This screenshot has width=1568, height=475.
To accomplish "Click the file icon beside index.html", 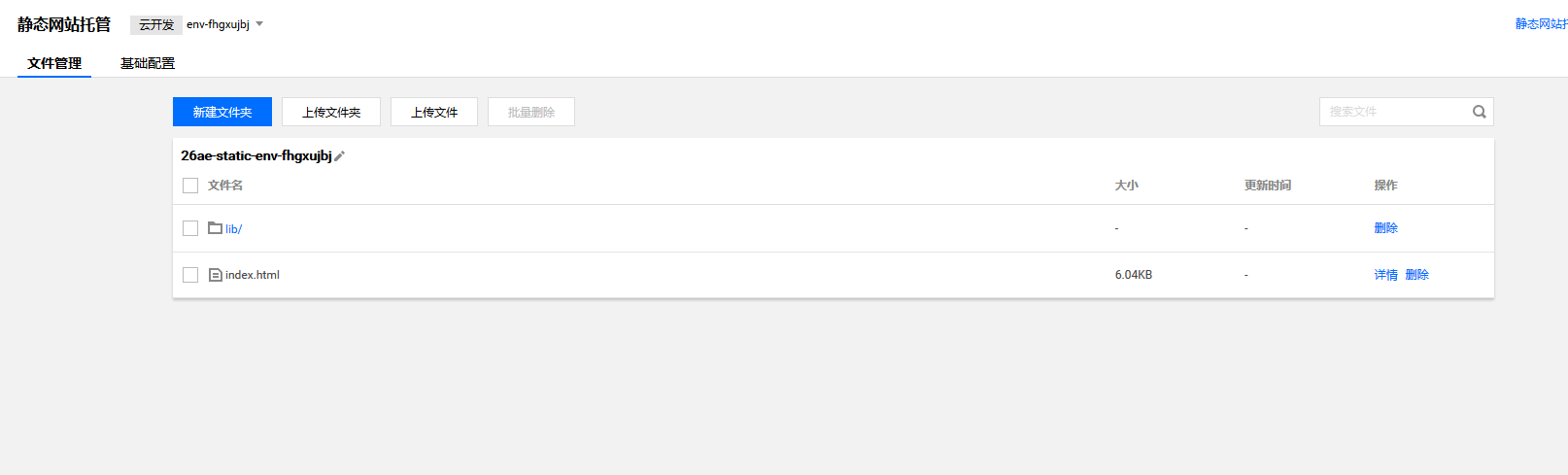I will click(x=216, y=275).
